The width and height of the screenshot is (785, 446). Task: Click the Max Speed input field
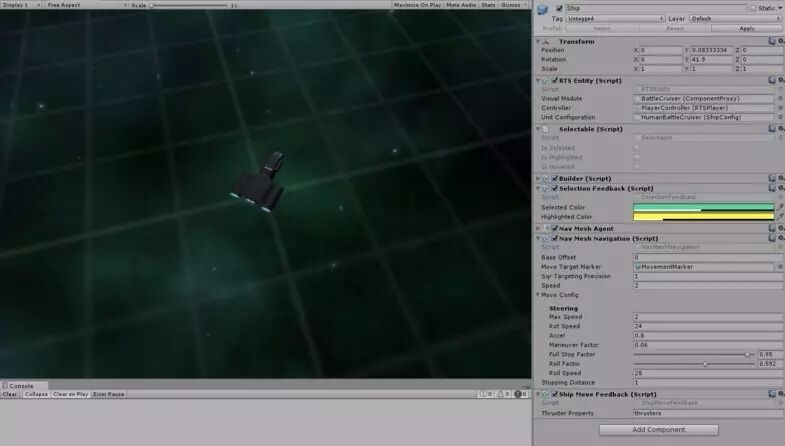click(x=707, y=317)
